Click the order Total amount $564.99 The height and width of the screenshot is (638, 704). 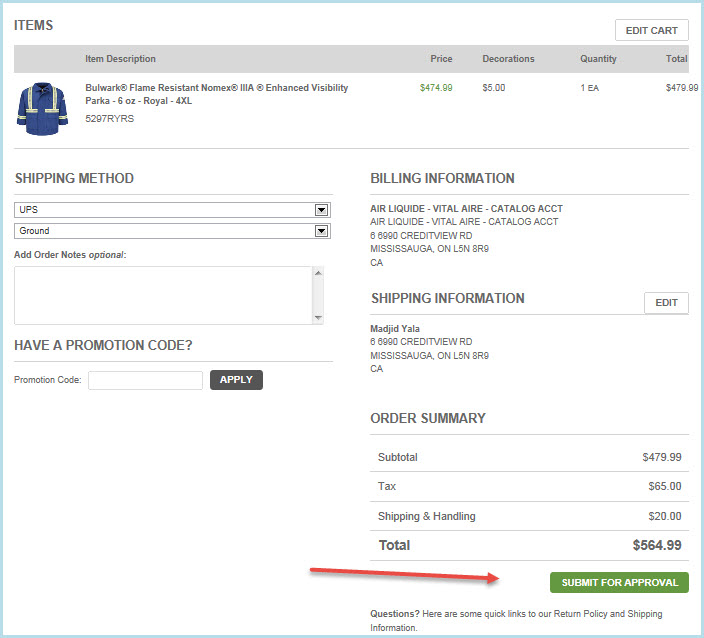656,546
